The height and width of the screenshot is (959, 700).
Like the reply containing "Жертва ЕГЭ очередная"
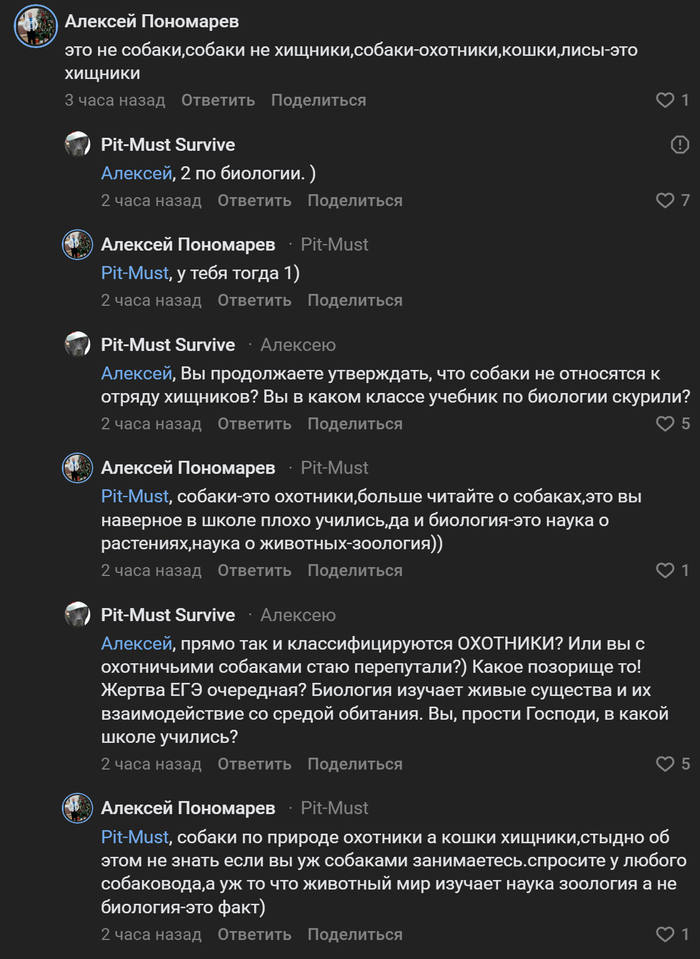[x=665, y=764]
